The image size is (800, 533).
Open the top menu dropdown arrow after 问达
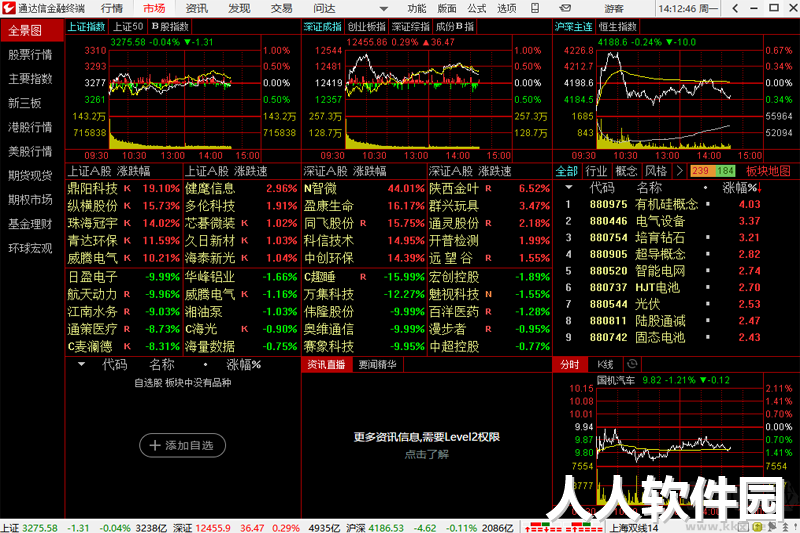[384, 9]
